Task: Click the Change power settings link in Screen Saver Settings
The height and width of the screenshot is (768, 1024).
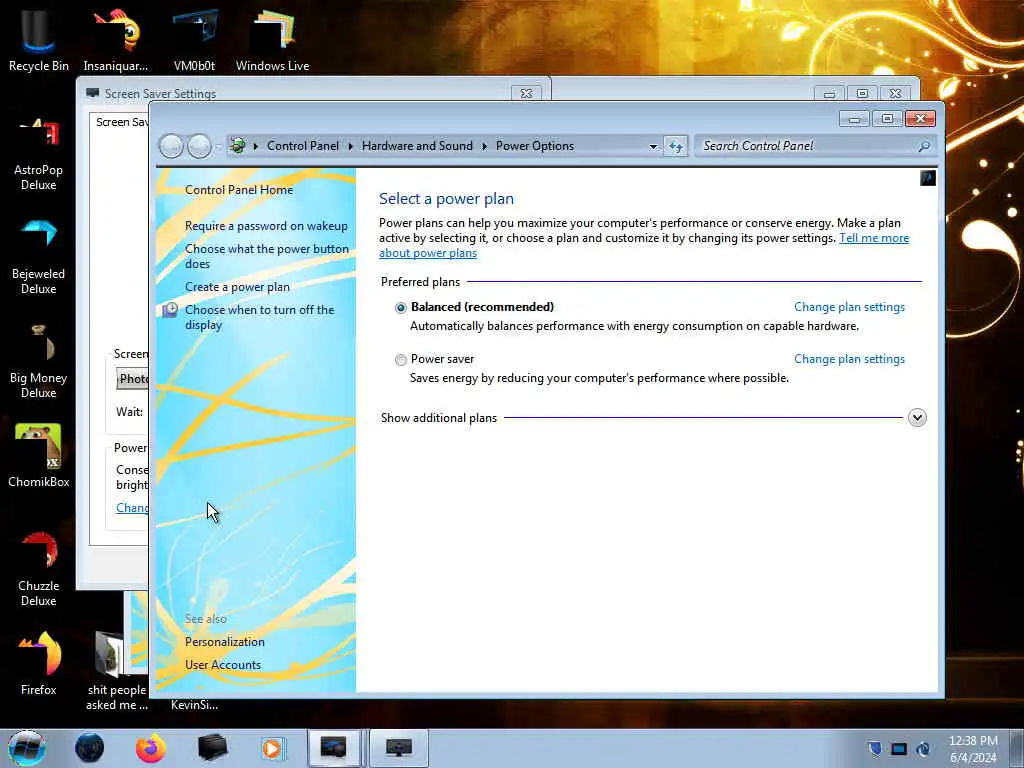Action: point(132,507)
